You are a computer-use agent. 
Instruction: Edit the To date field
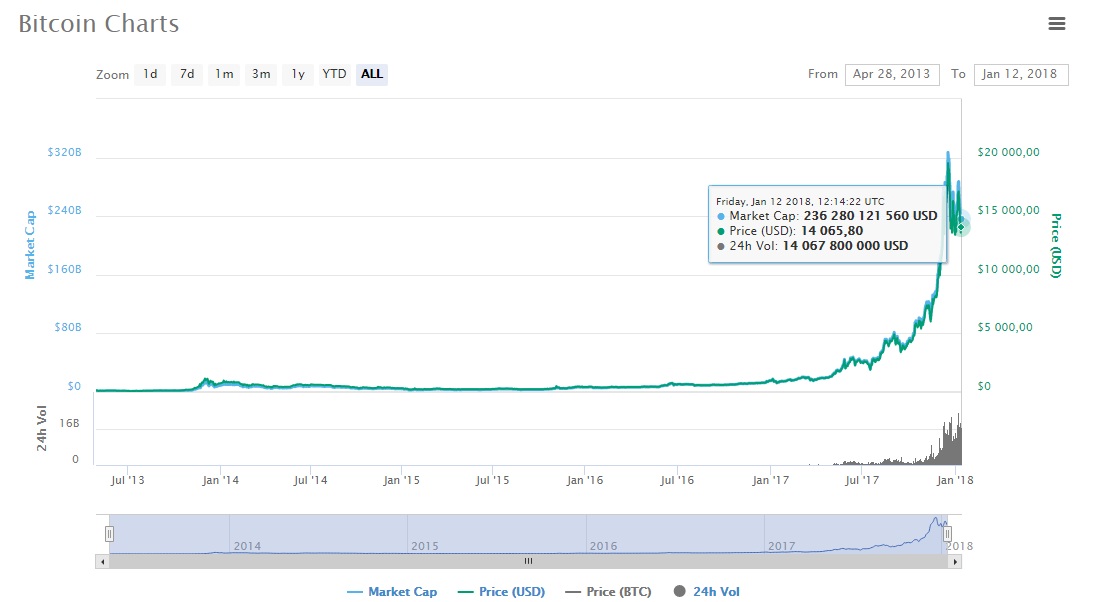(x=1021, y=75)
